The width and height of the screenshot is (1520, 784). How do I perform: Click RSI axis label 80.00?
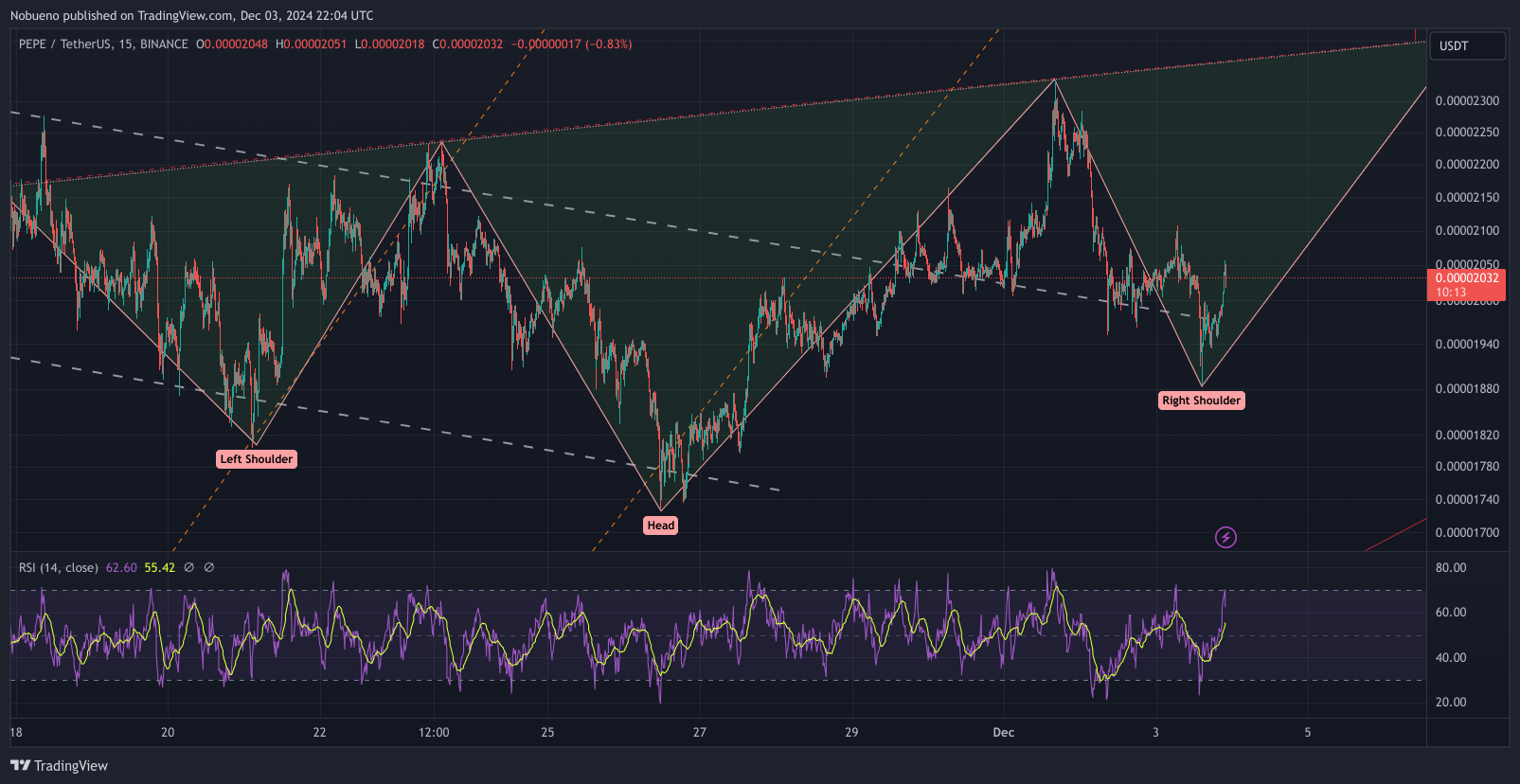1451,567
